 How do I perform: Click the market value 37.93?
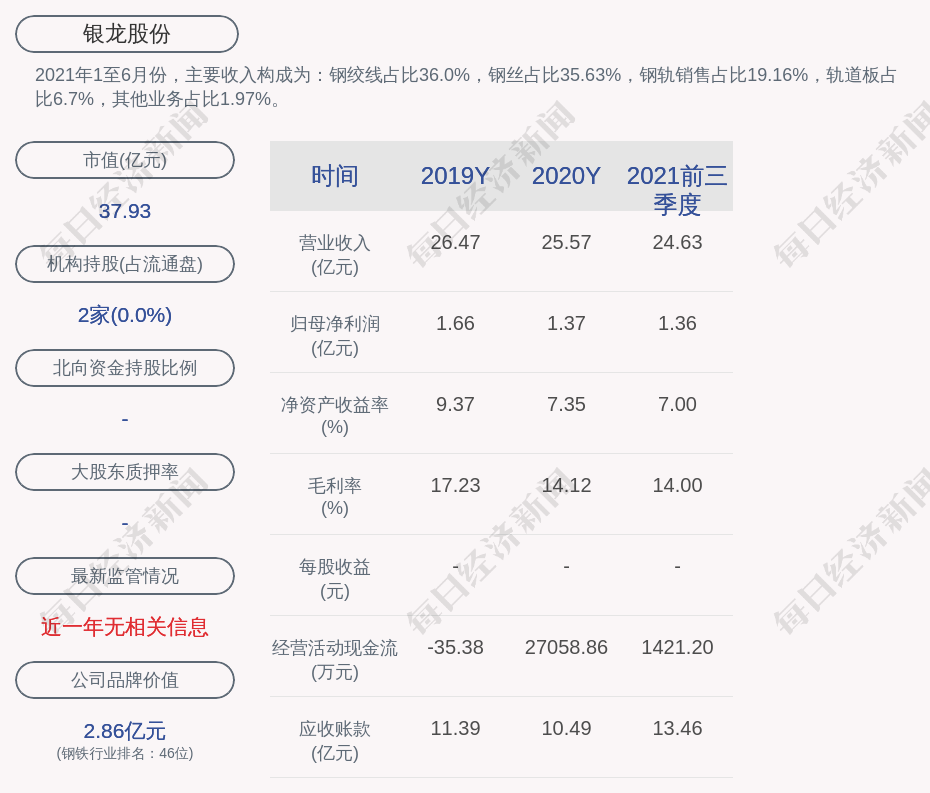[125, 211]
